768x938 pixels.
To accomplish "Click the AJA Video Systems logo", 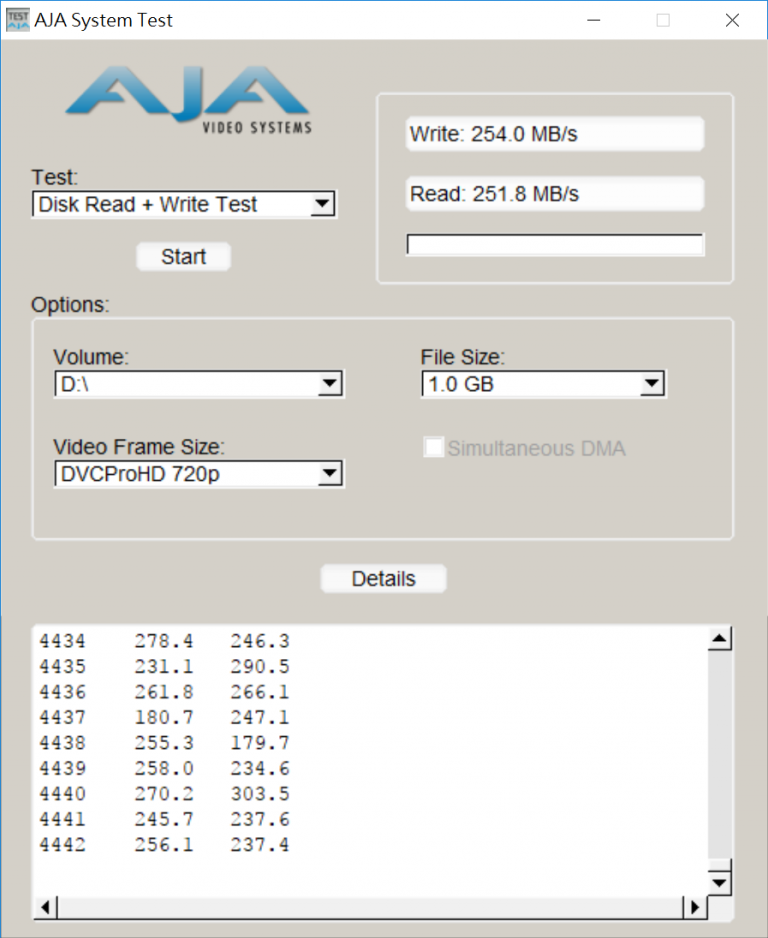I will tap(188, 99).
